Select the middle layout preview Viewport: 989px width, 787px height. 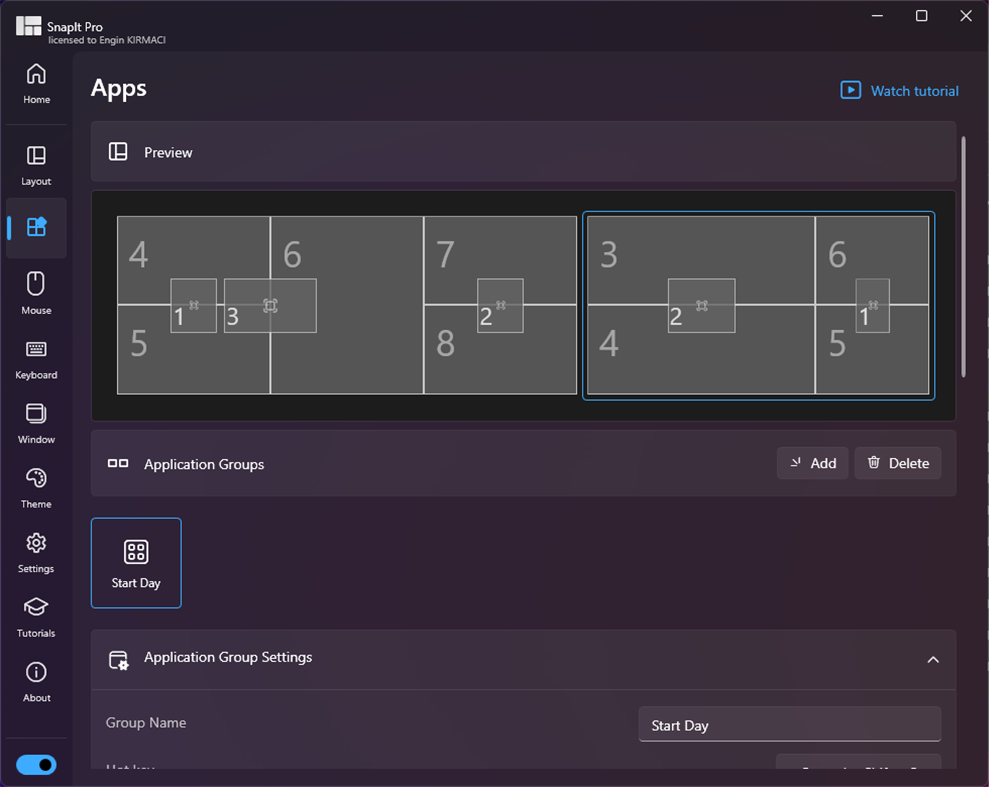click(500, 305)
